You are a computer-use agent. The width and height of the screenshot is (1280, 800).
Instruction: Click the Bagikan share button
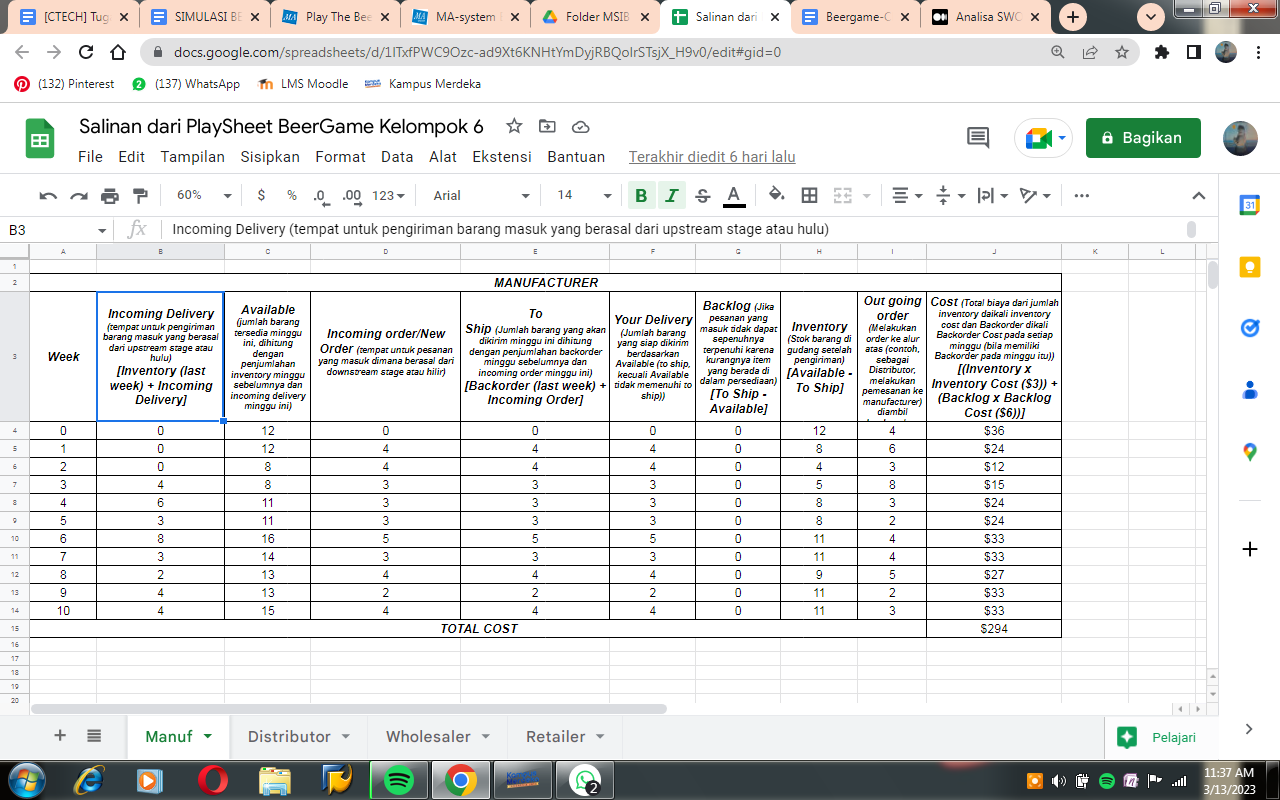pos(1143,138)
